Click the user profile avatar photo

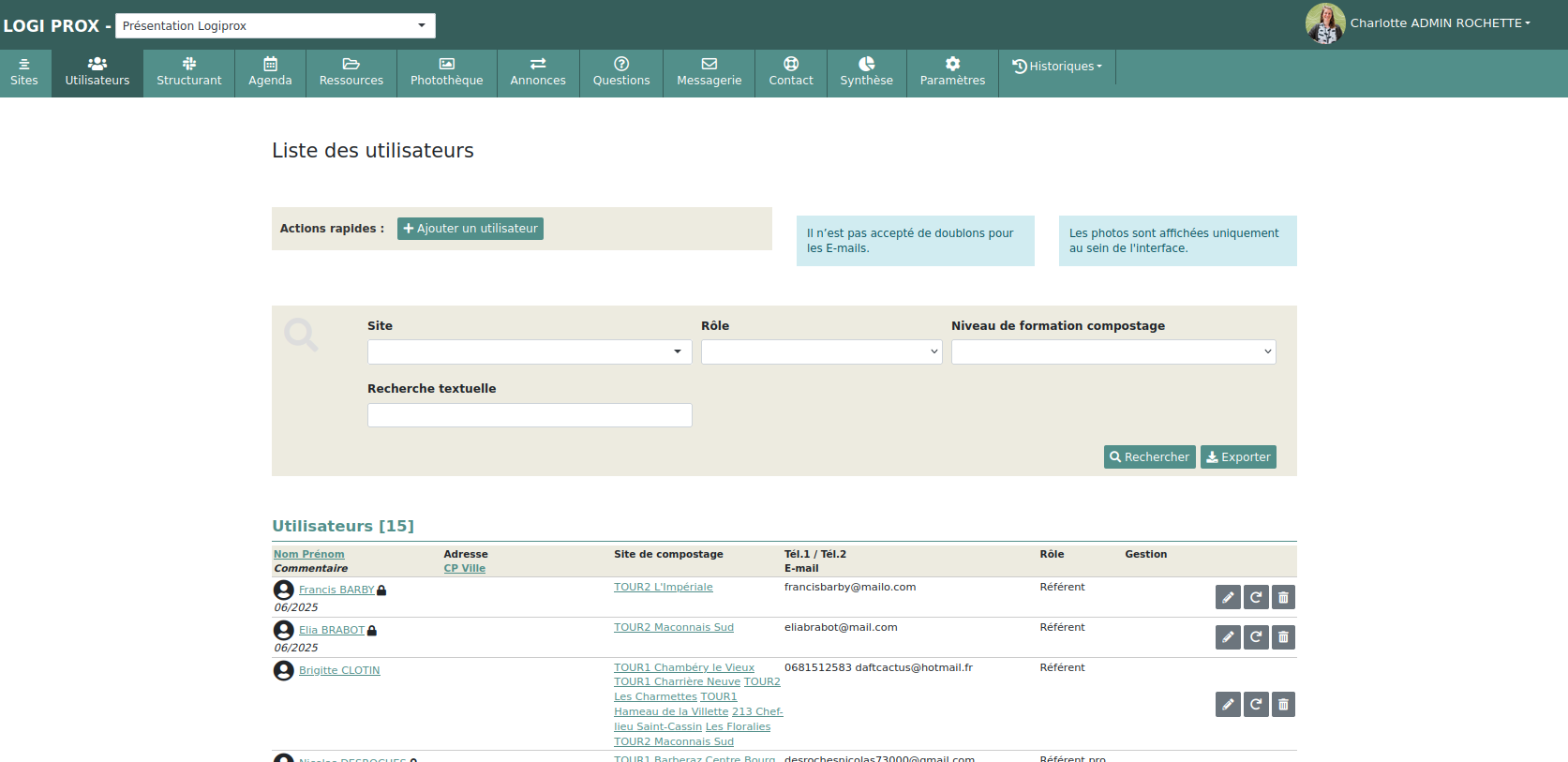point(1325,23)
